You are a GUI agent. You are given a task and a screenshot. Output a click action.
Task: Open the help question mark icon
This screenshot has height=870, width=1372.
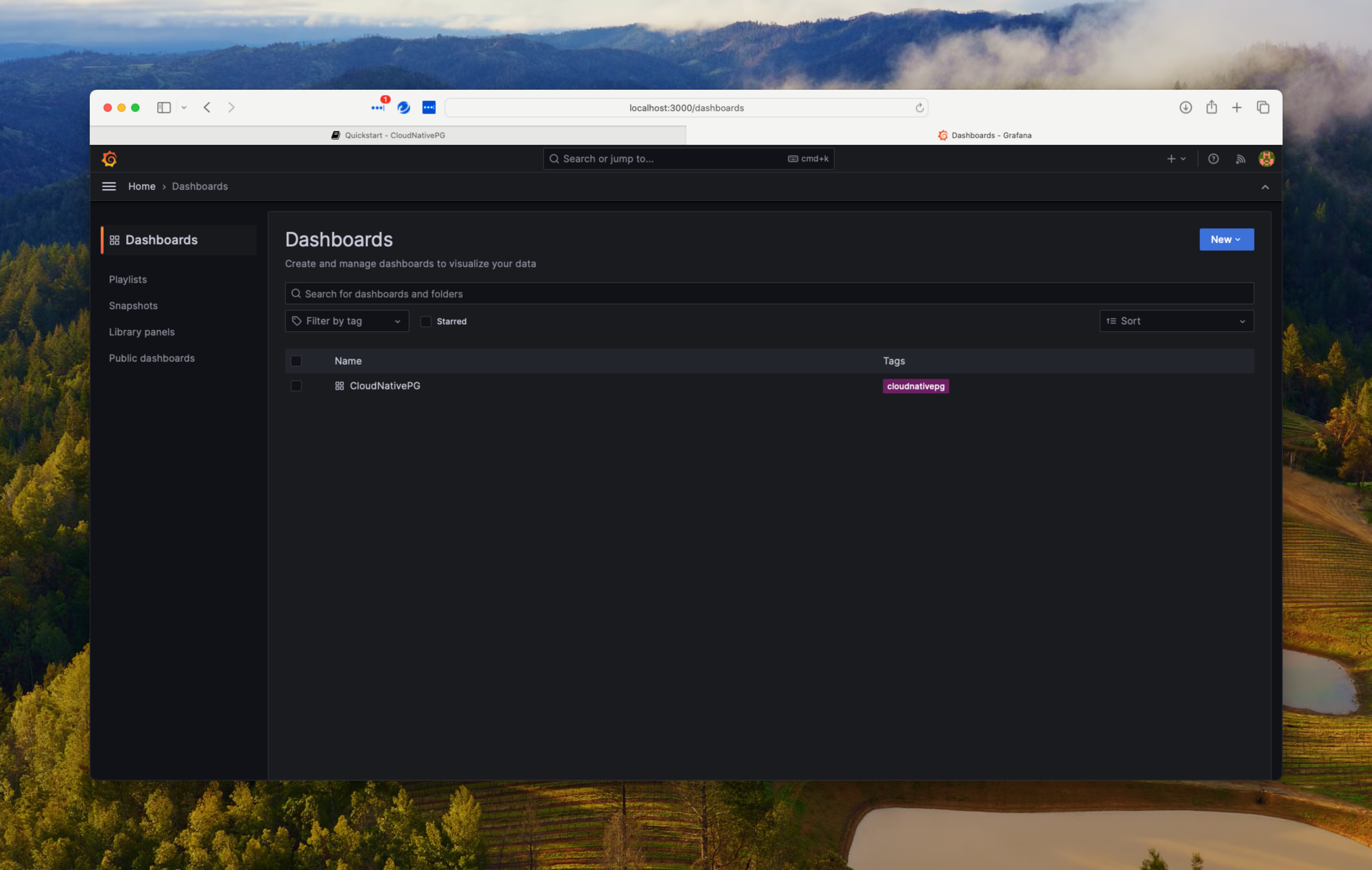(x=1213, y=159)
